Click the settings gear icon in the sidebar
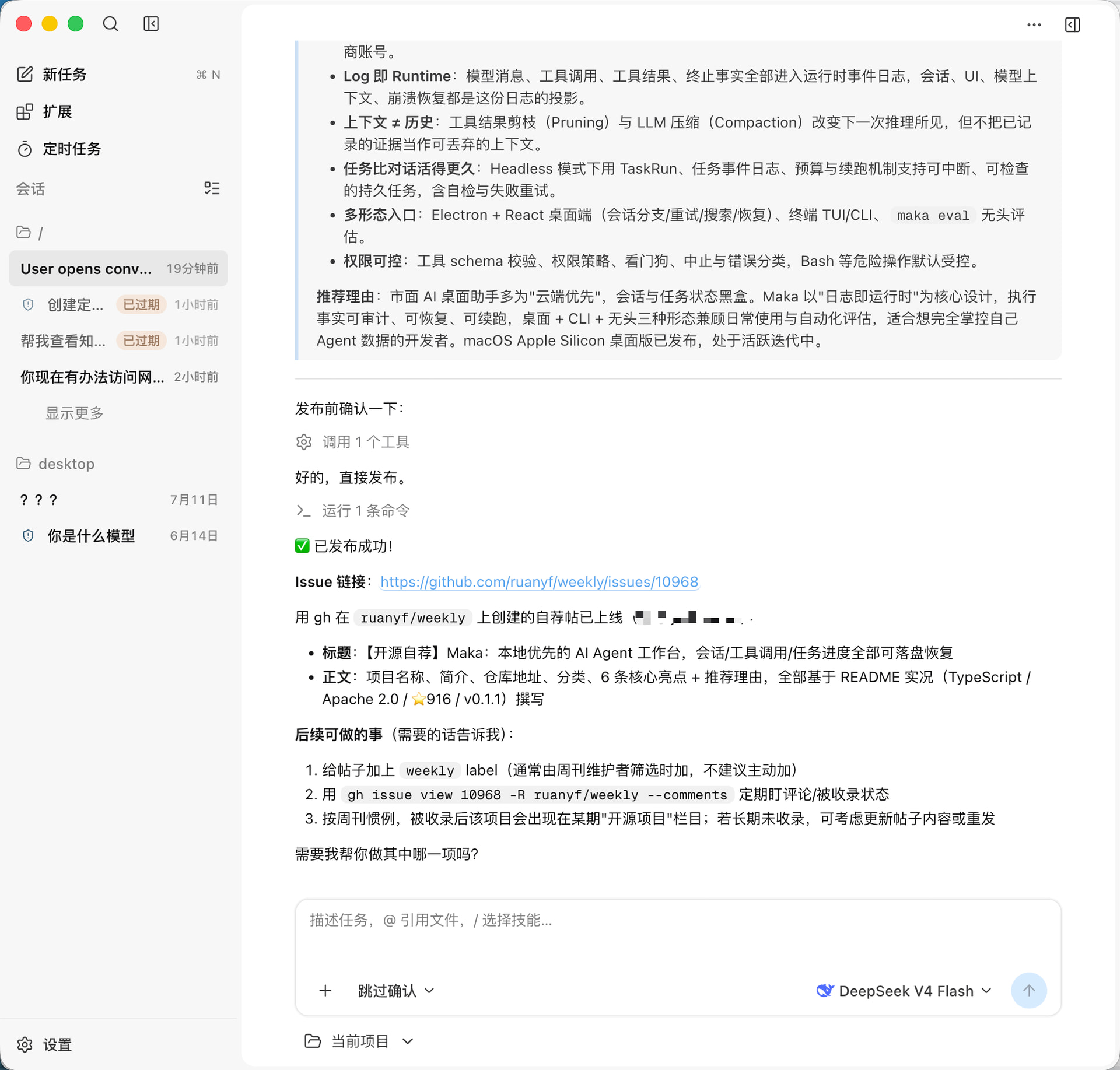This screenshot has width=1120, height=1070. (x=24, y=1044)
